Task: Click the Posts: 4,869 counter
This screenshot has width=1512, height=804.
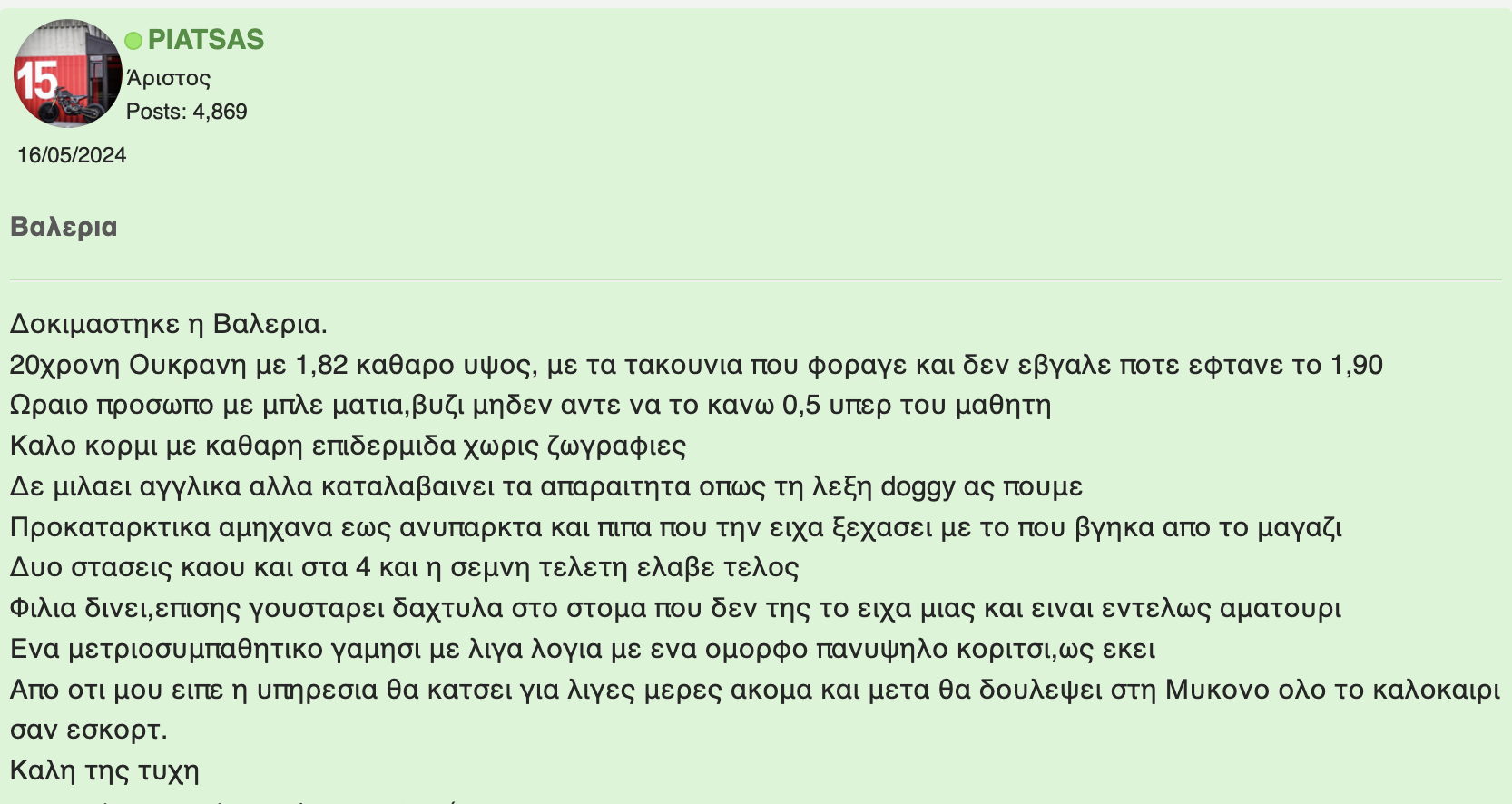Action: 187,112
